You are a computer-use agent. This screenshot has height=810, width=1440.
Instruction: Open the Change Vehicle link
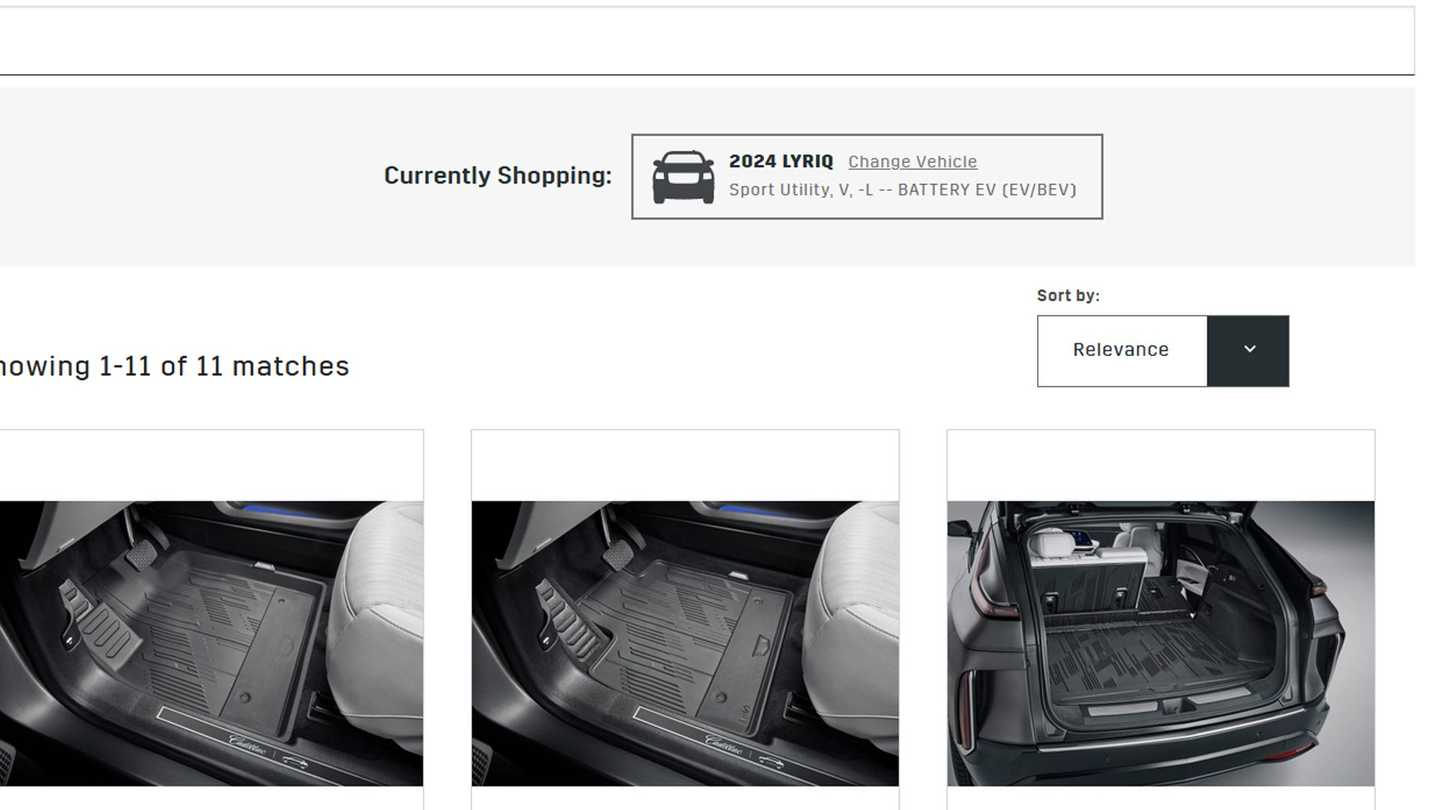click(911, 161)
